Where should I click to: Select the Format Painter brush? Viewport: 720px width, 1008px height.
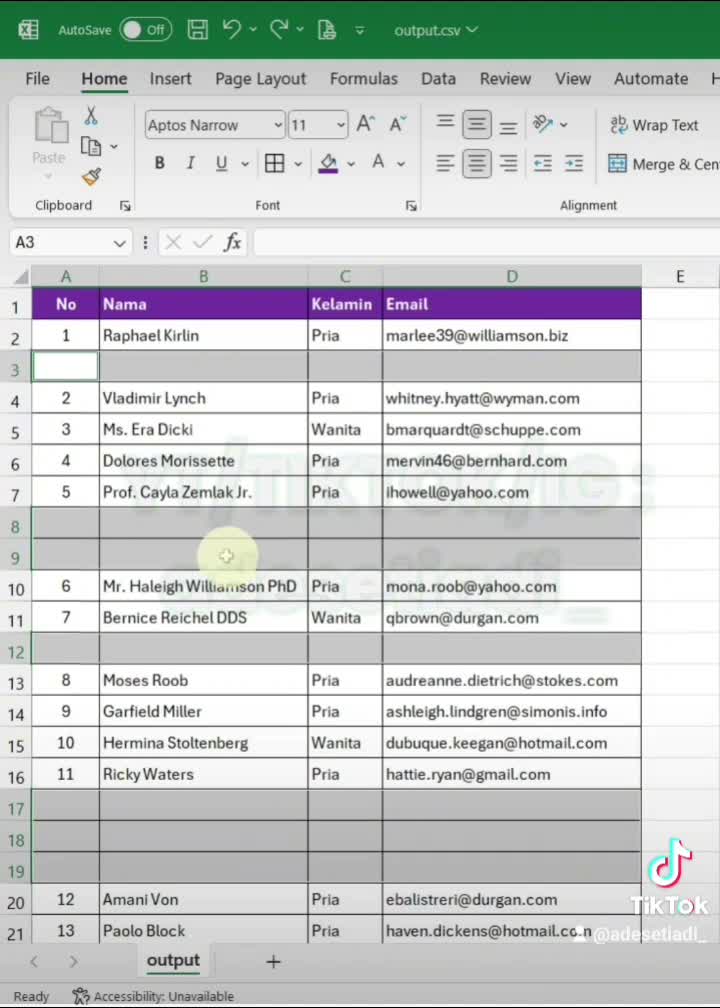click(x=91, y=177)
